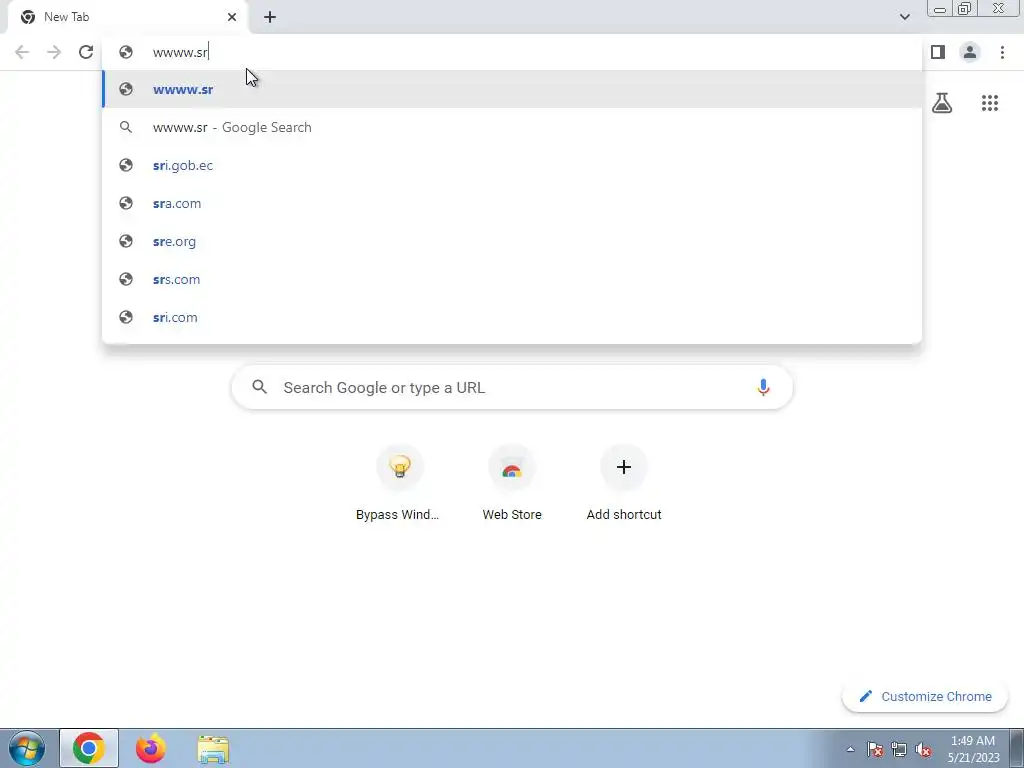Click the Reload page icon
Image resolution: width=1024 pixels, height=768 pixels.
[86, 52]
